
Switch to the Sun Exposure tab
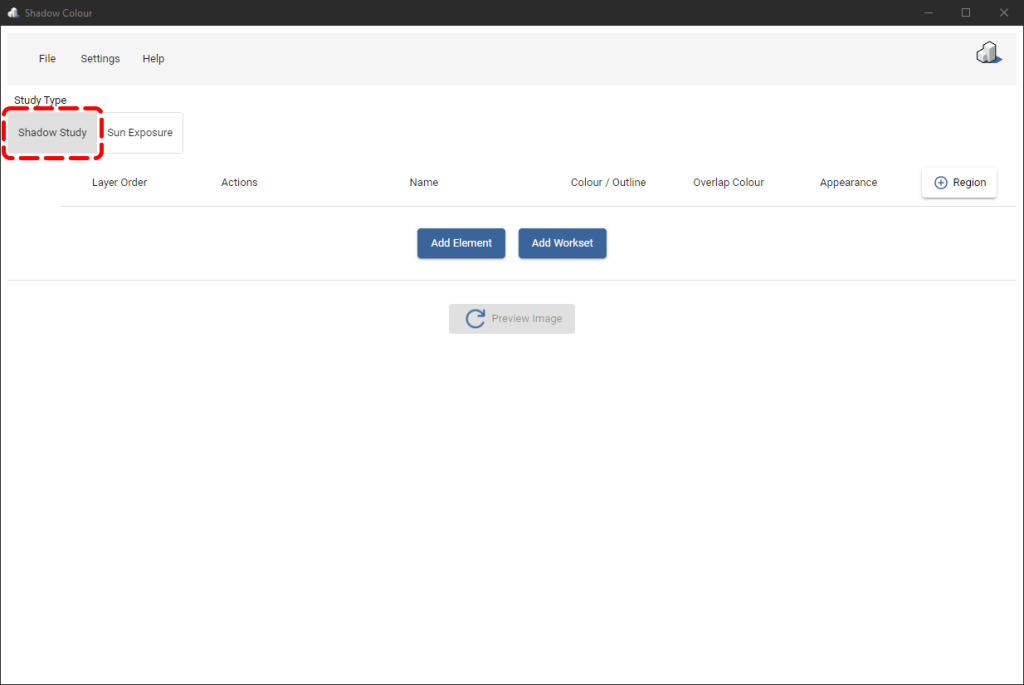coord(139,132)
